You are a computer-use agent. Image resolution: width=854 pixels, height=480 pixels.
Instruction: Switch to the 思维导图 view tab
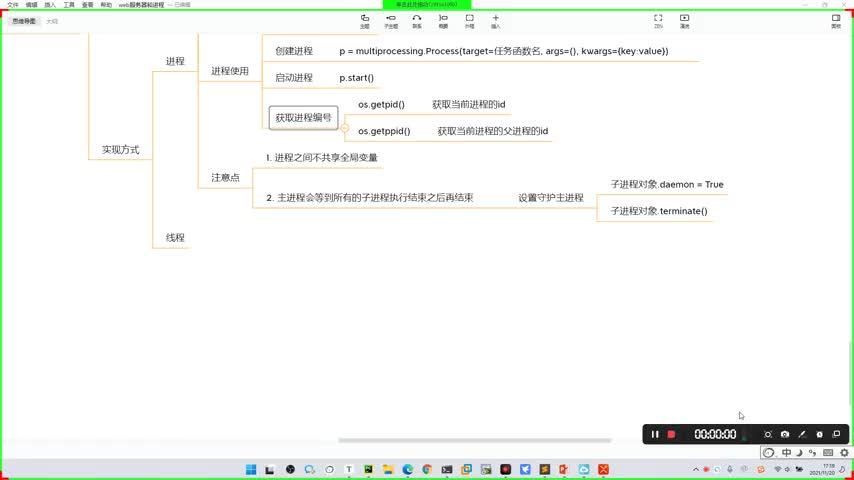tap(24, 21)
